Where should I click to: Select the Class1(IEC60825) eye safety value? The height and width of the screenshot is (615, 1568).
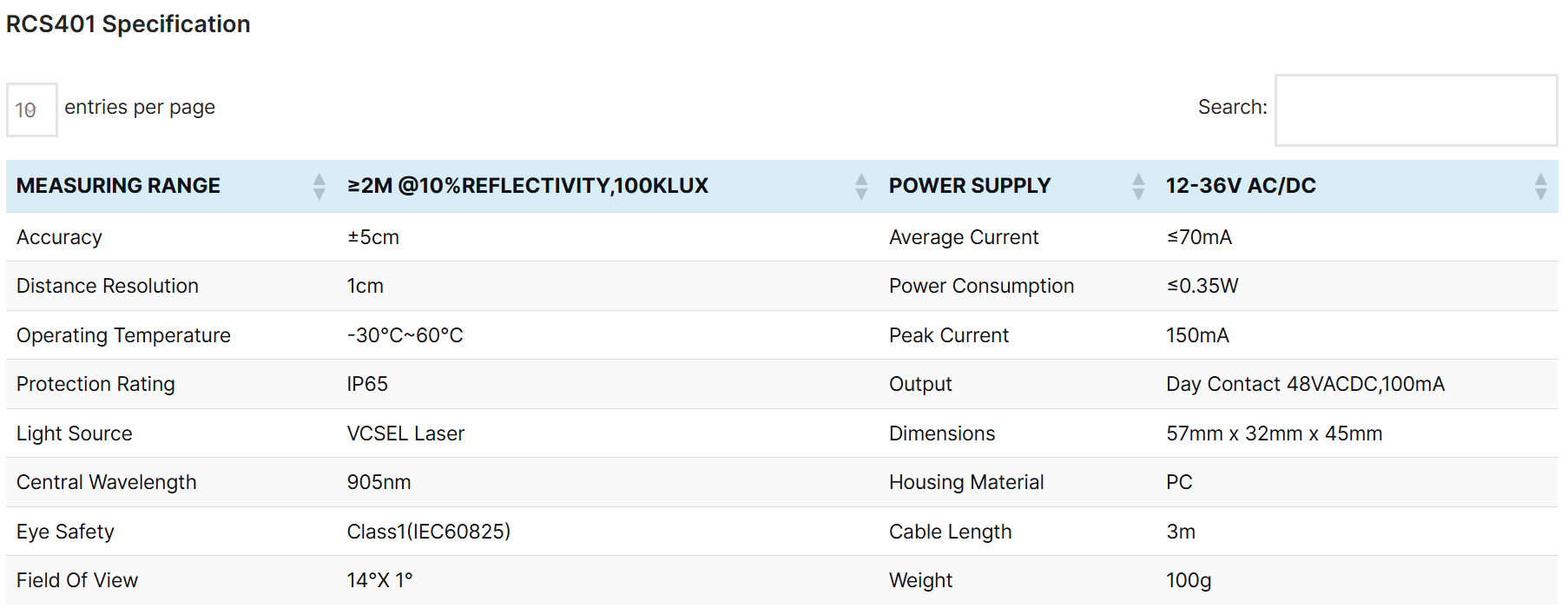[428, 532]
